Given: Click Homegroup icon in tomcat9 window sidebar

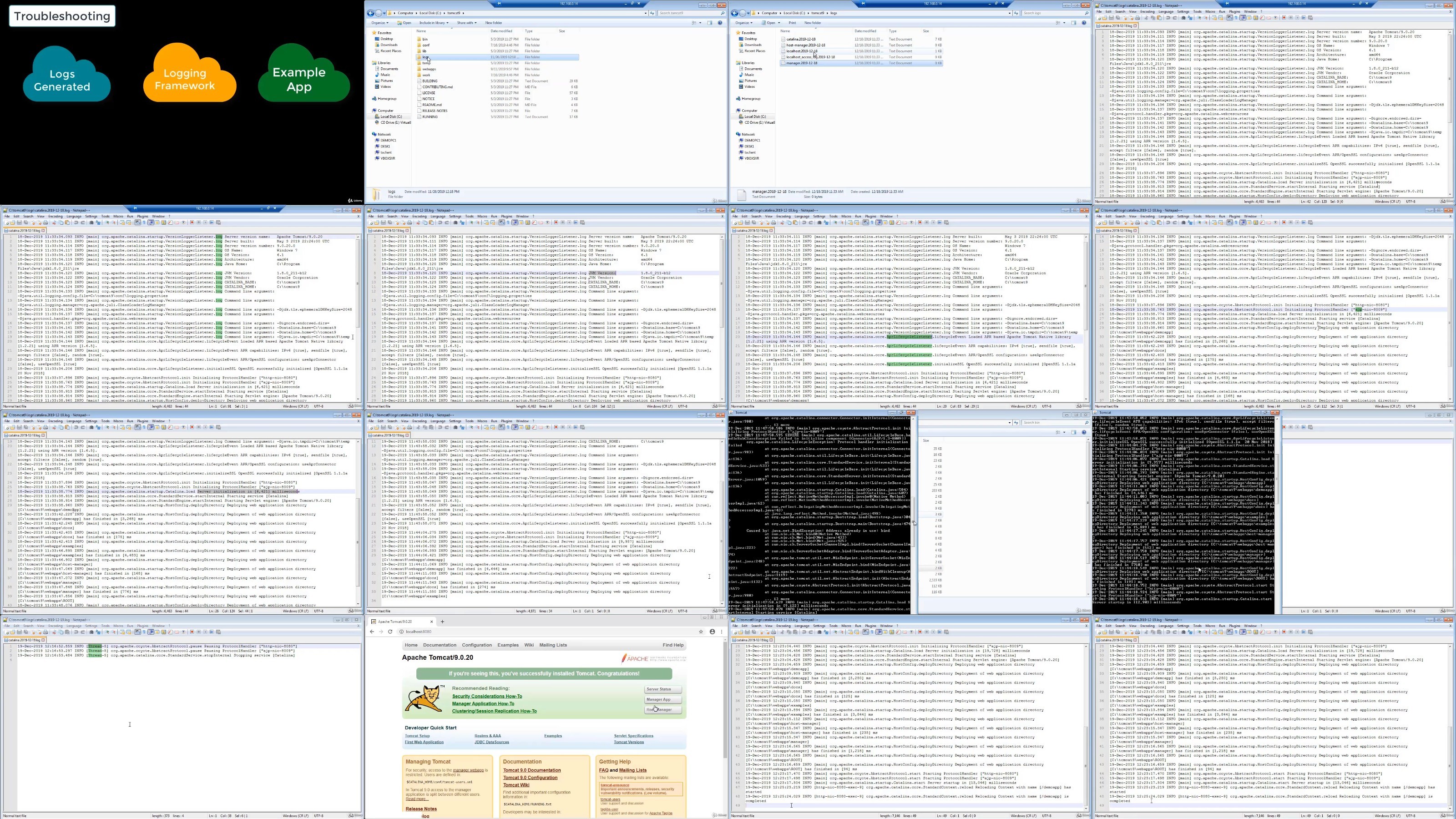Looking at the screenshot, I should 374,99.
